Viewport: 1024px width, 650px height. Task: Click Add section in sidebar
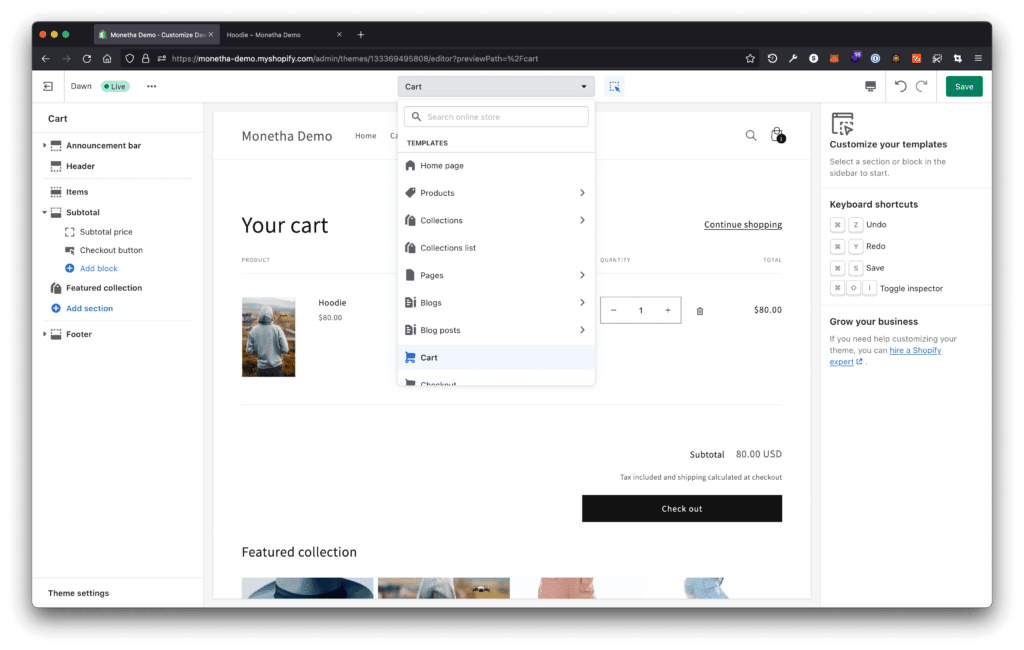[89, 308]
